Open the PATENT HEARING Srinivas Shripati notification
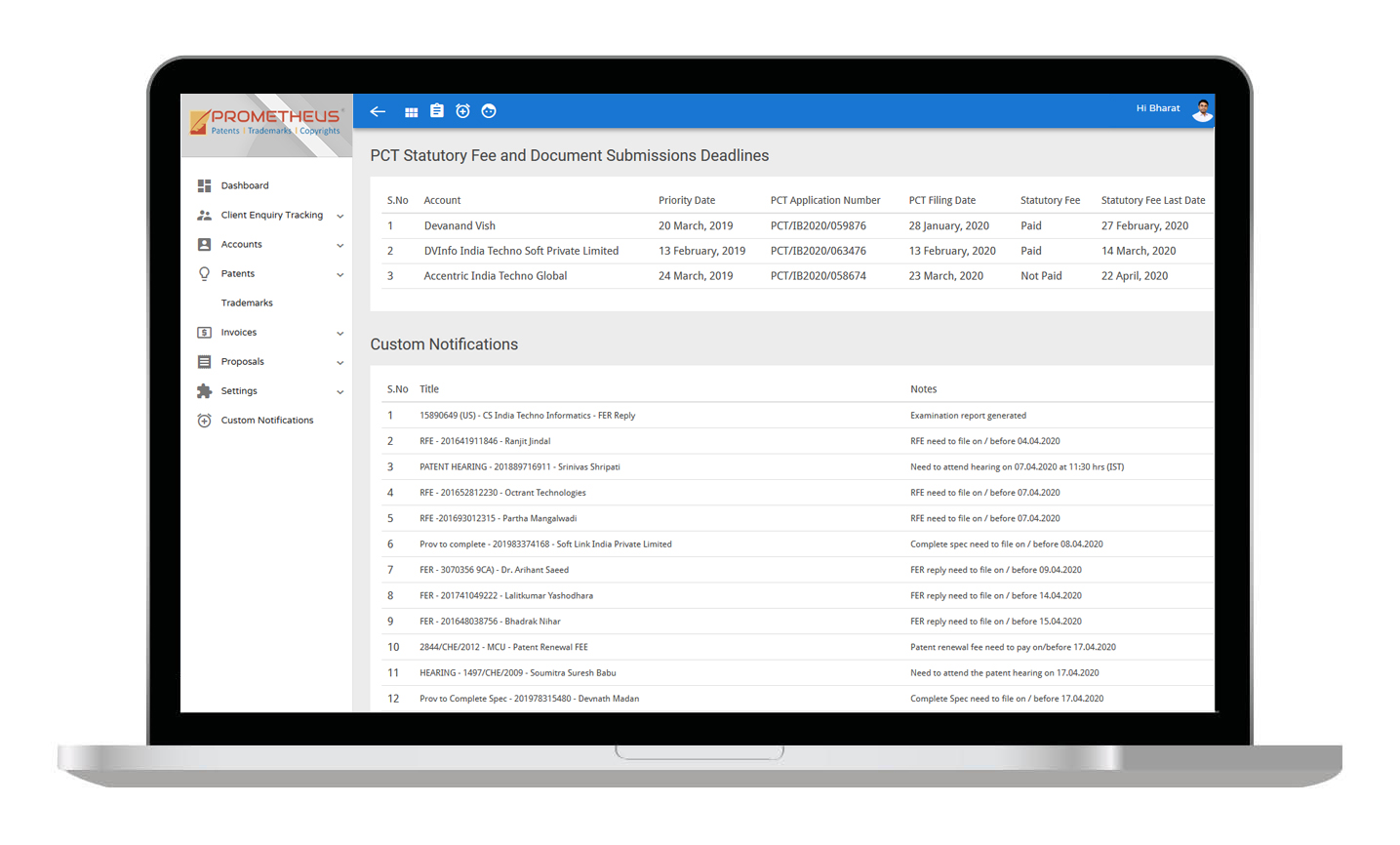The width and height of the screenshot is (1400, 845). click(519, 466)
